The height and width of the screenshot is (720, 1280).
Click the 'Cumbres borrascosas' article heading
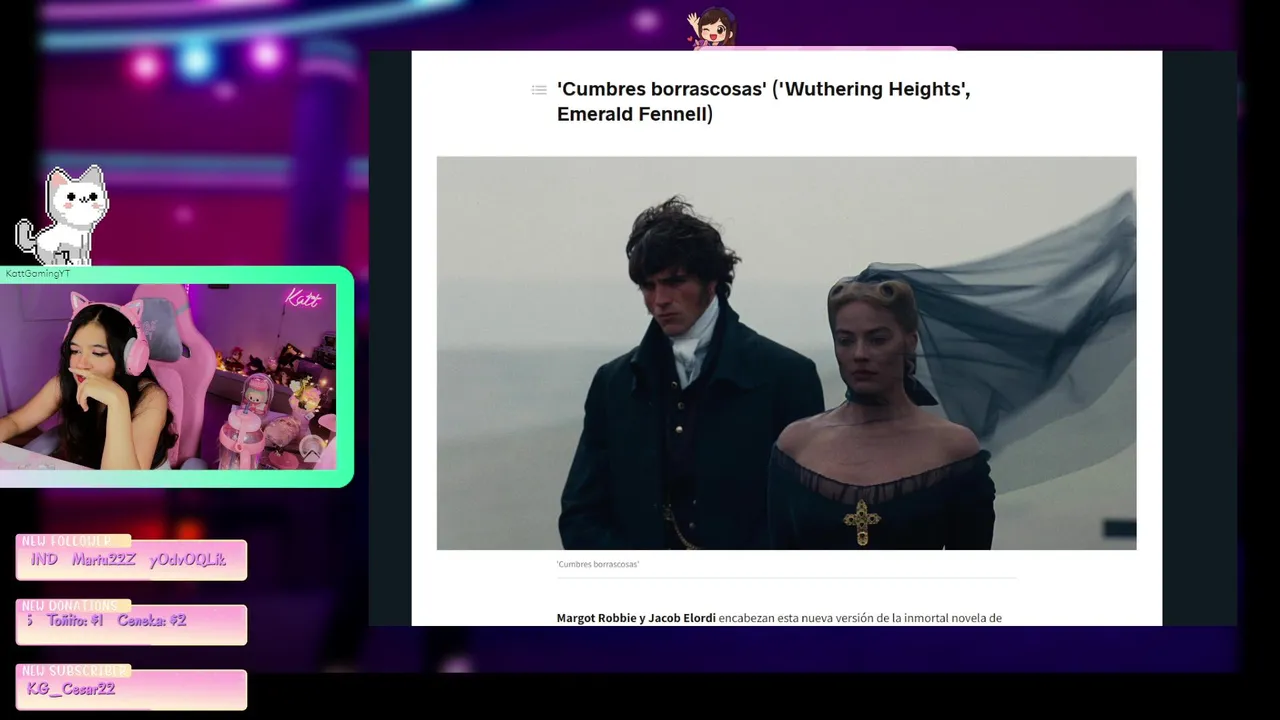click(x=763, y=101)
